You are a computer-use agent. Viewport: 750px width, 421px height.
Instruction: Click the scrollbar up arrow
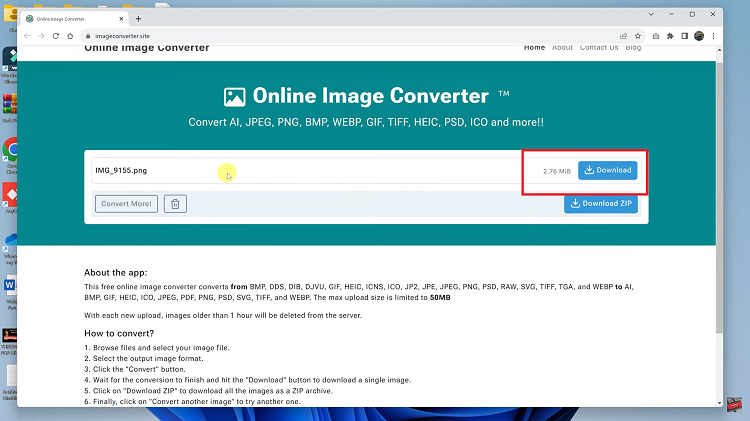point(719,50)
